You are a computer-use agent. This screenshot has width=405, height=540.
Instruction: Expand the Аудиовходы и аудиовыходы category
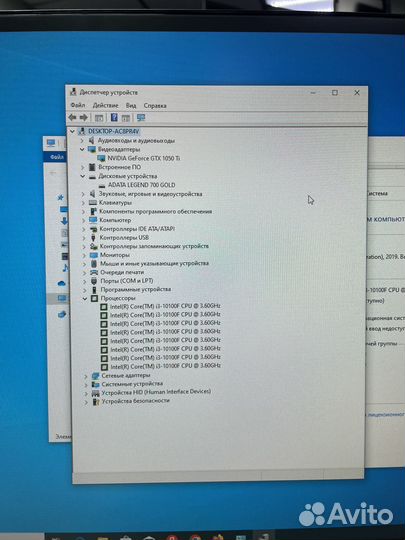coord(82,141)
